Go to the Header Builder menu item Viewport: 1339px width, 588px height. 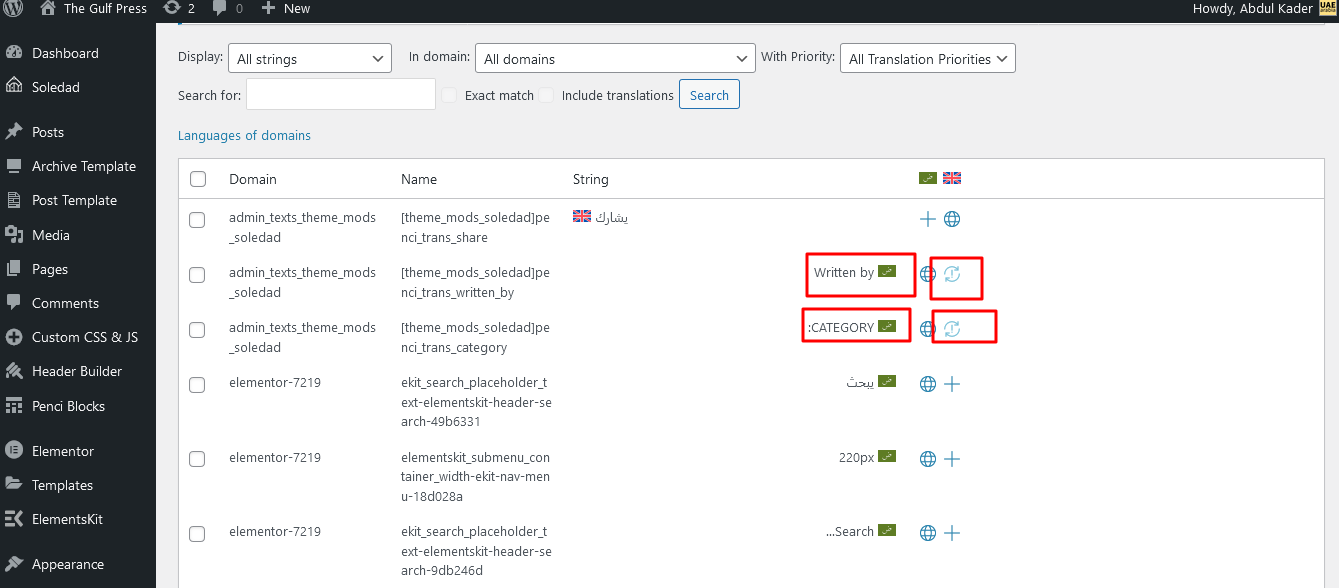pyautogui.click(x=77, y=371)
